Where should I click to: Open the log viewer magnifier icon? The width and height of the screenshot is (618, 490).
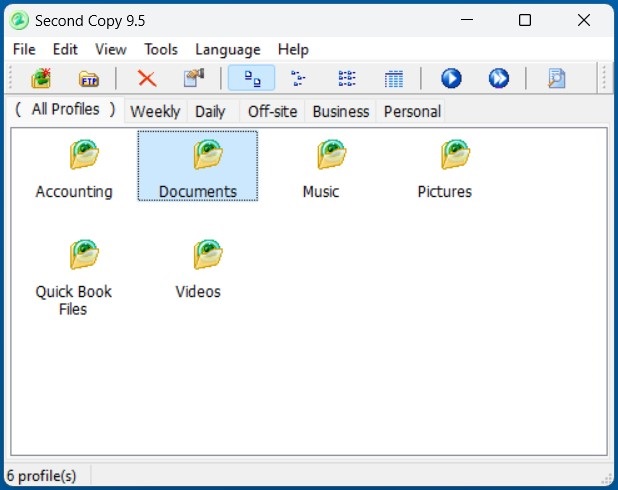[x=557, y=78]
